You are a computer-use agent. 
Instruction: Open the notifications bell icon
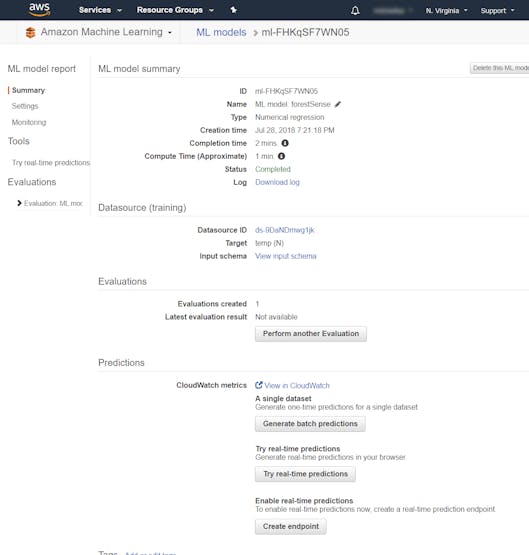coord(355,11)
